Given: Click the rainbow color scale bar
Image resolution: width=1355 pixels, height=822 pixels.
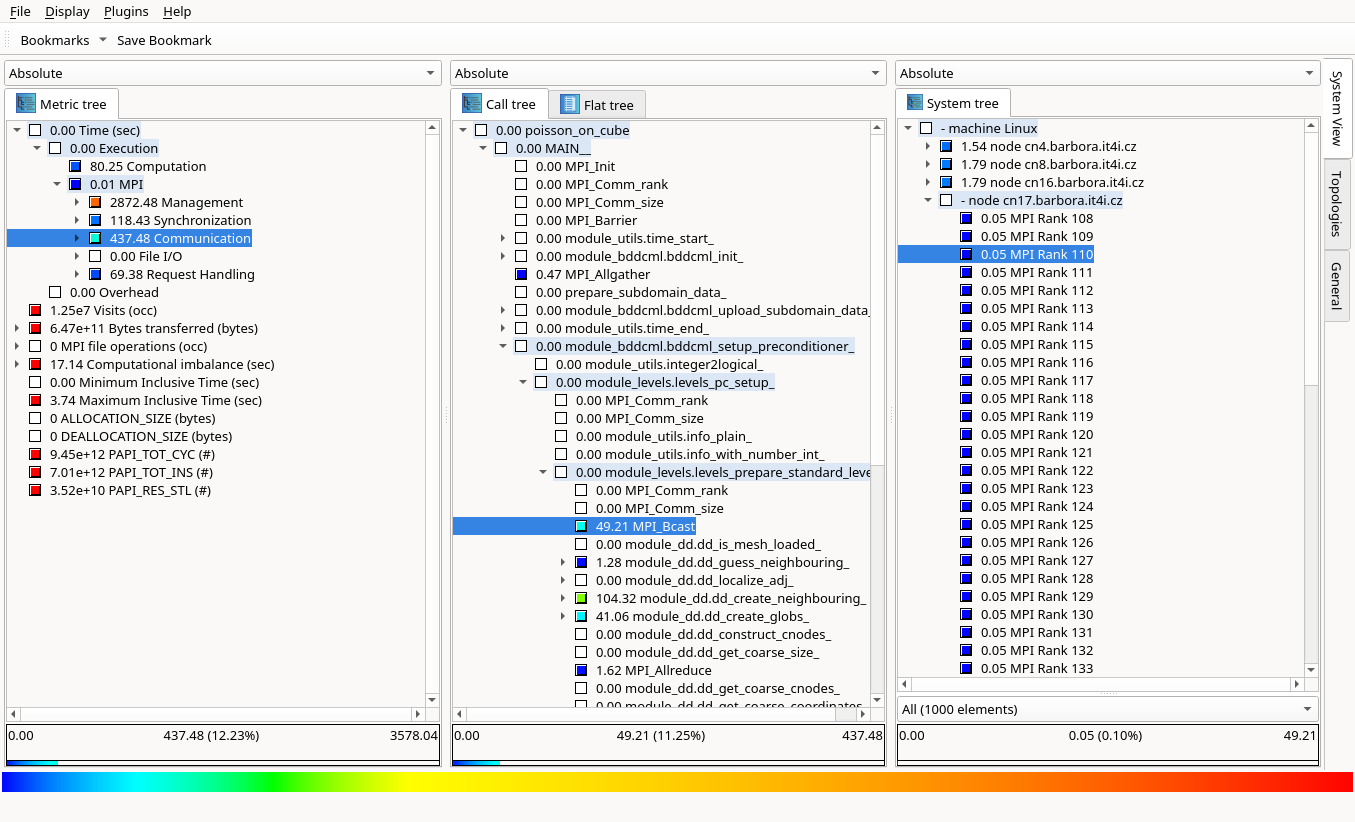Looking at the screenshot, I should click(677, 782).
